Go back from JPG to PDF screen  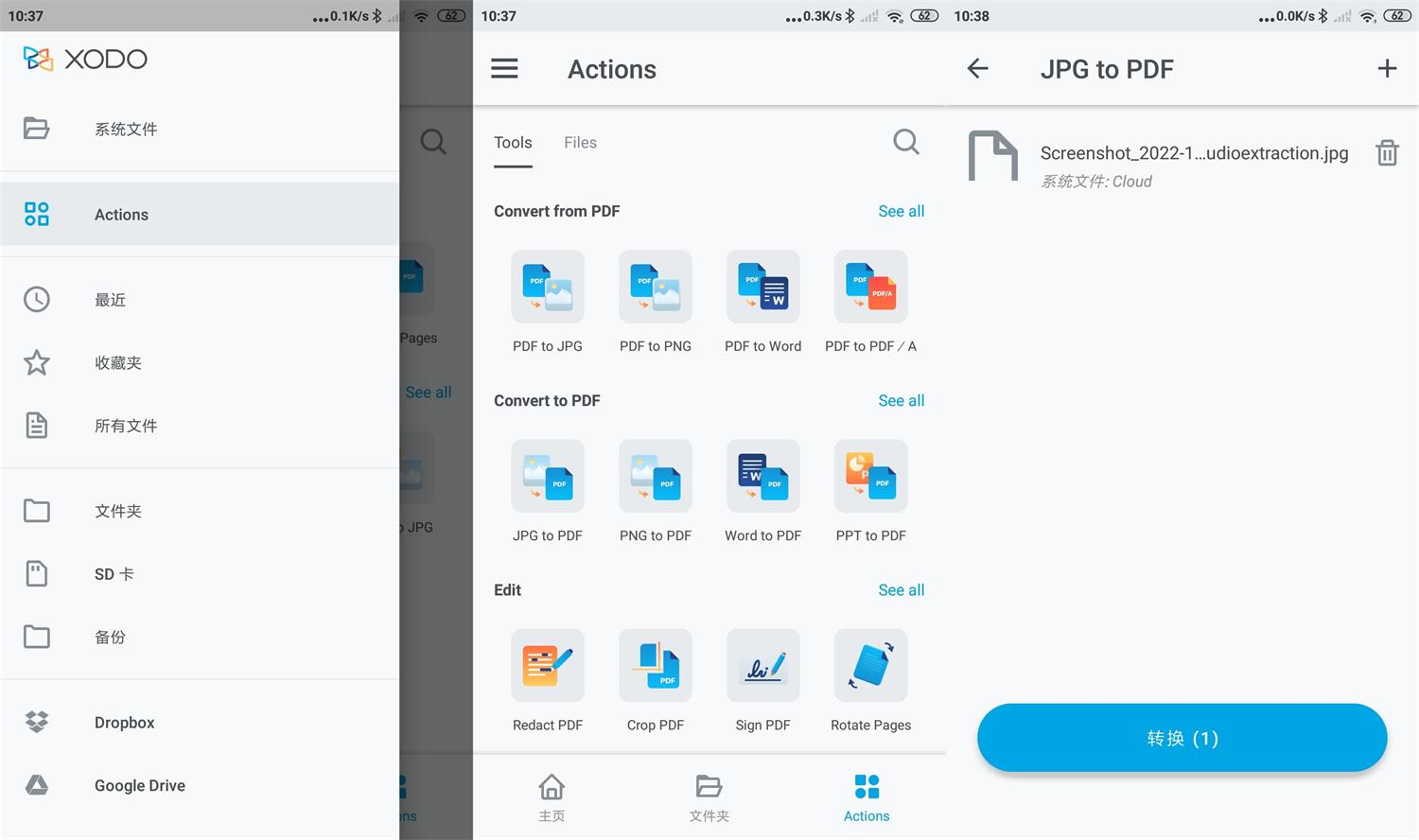[977, 69]
